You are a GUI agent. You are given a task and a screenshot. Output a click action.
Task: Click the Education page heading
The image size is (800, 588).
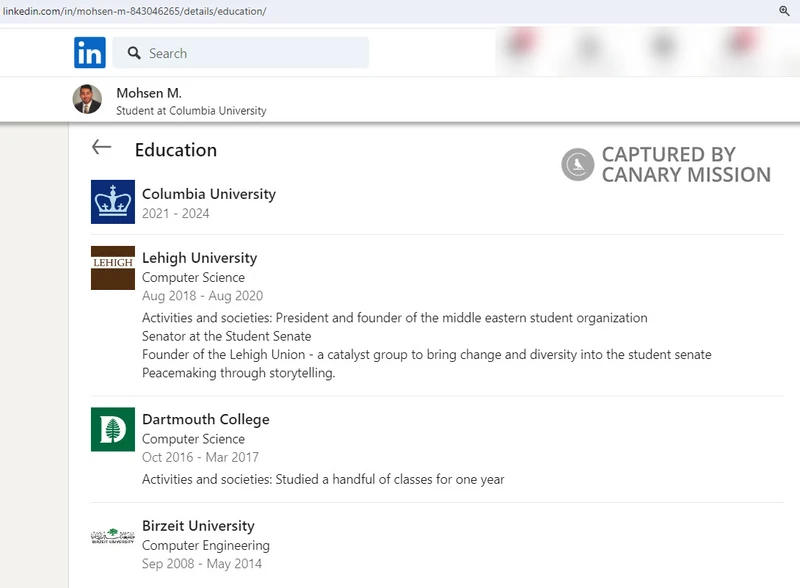tap(176, 150)
